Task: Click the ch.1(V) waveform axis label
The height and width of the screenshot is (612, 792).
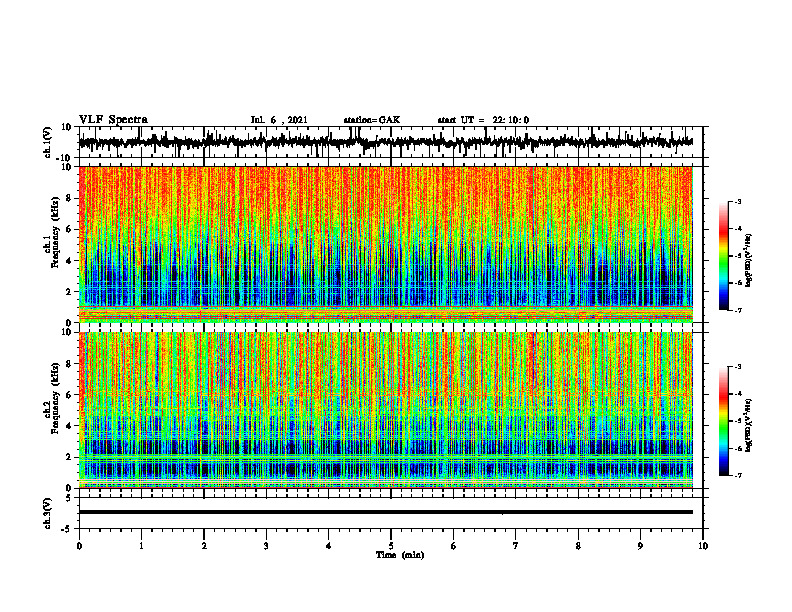Action: click(48, 142)
